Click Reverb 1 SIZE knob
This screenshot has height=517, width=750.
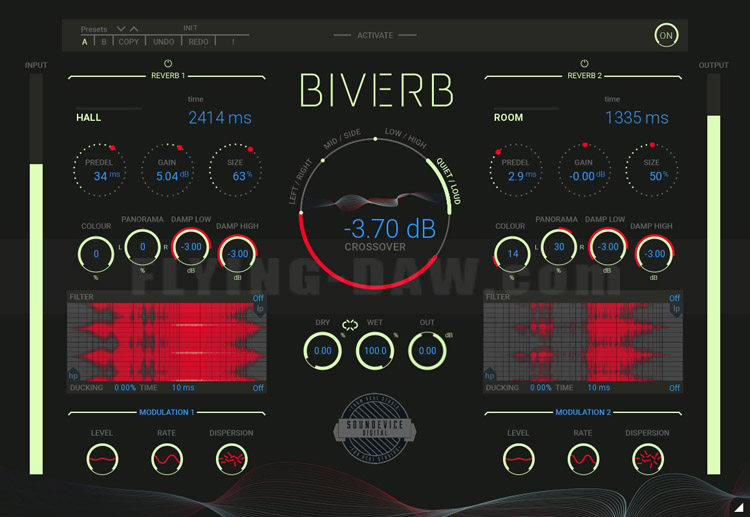(235, 170)
